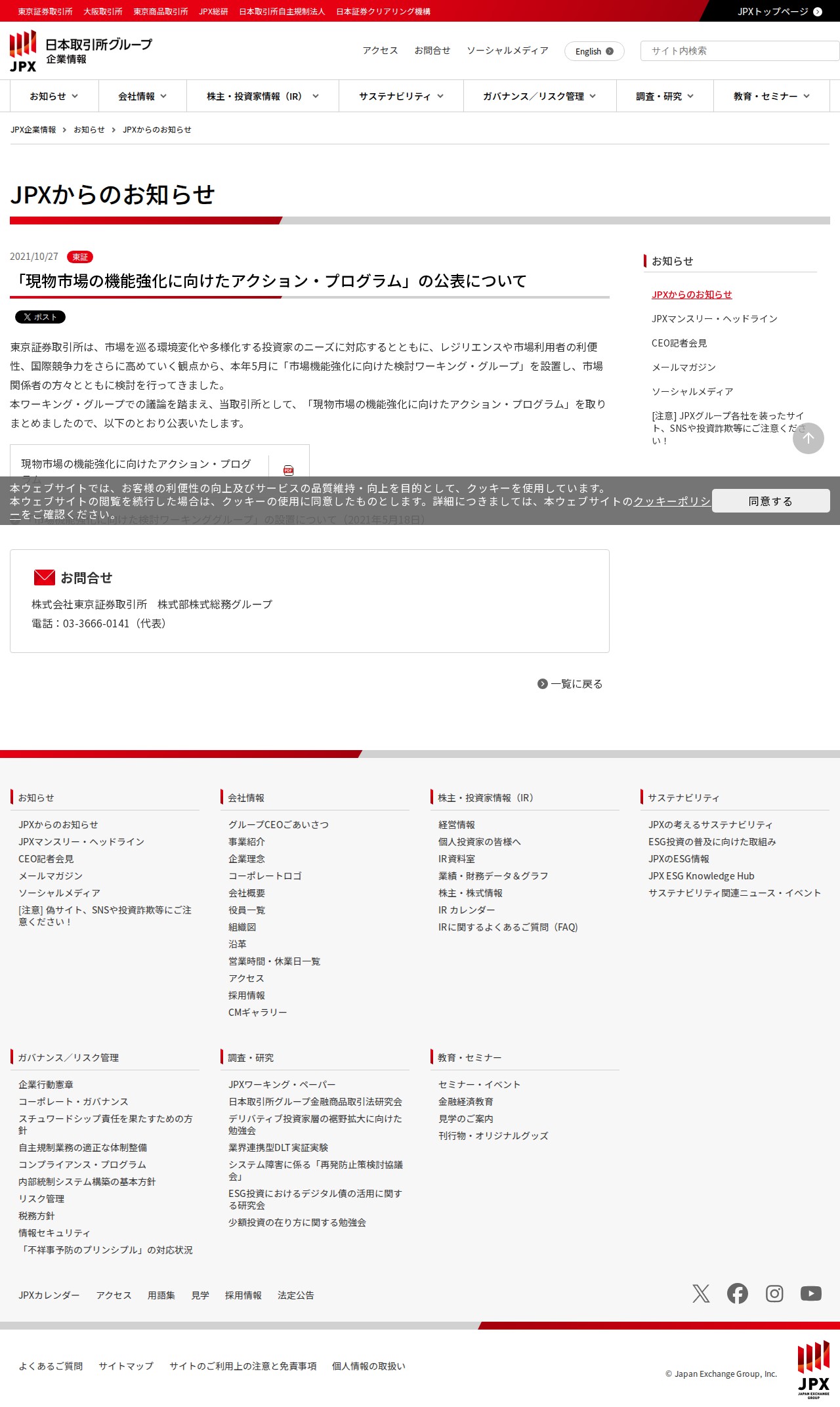Open the お問合せ header link
840x1407 pixels.
click(432, 51)
